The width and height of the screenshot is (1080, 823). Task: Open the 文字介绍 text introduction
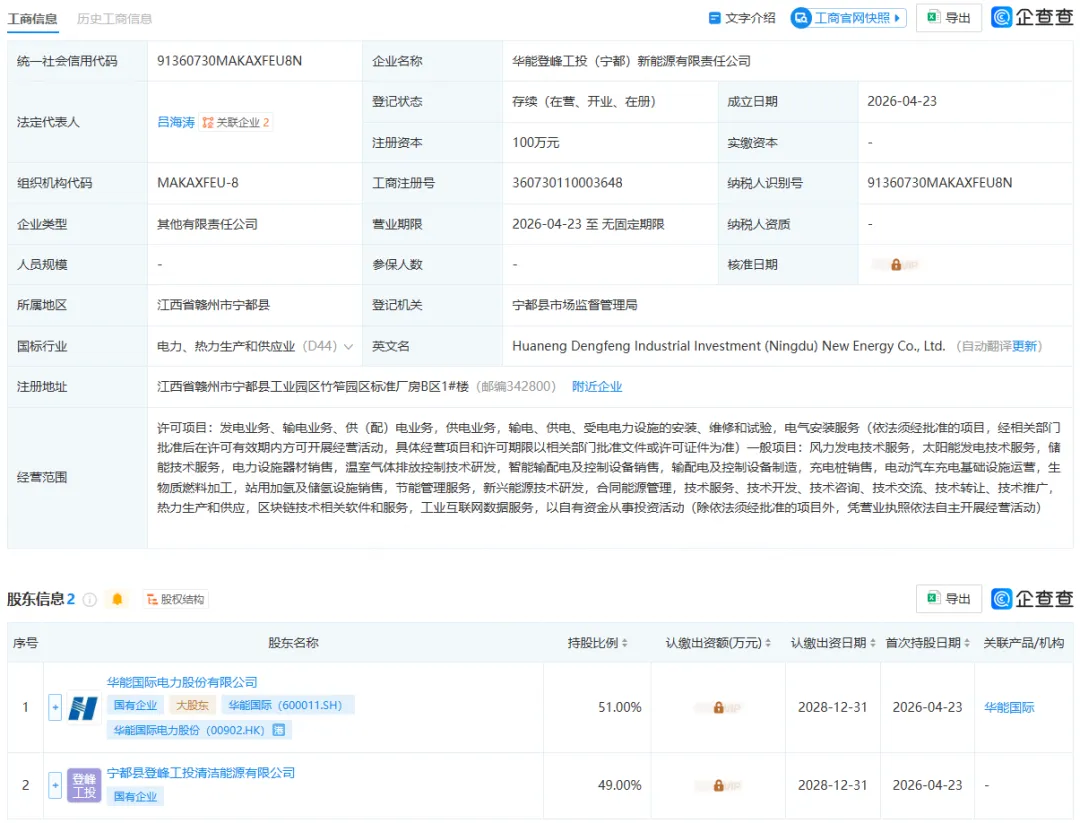(741, 18)
